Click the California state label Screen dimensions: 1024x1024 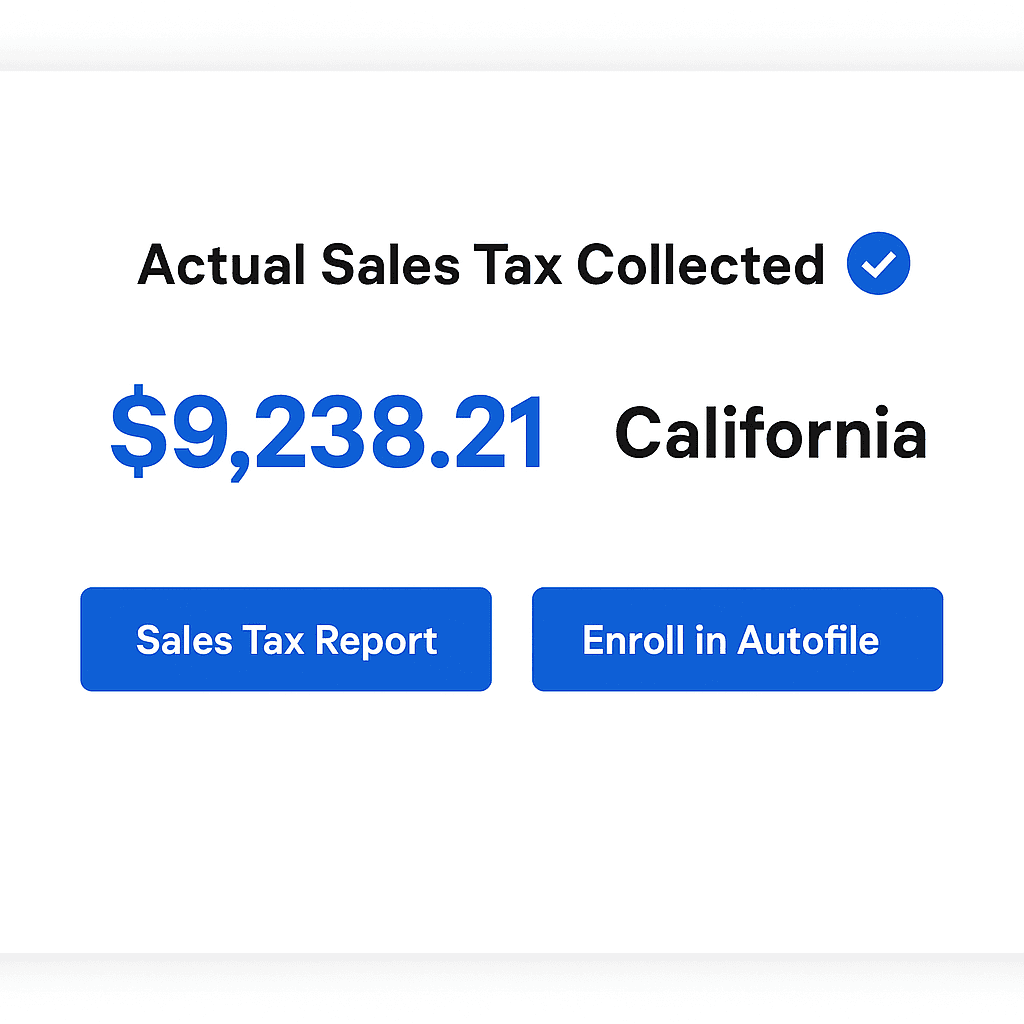click(x=771, y=432)
